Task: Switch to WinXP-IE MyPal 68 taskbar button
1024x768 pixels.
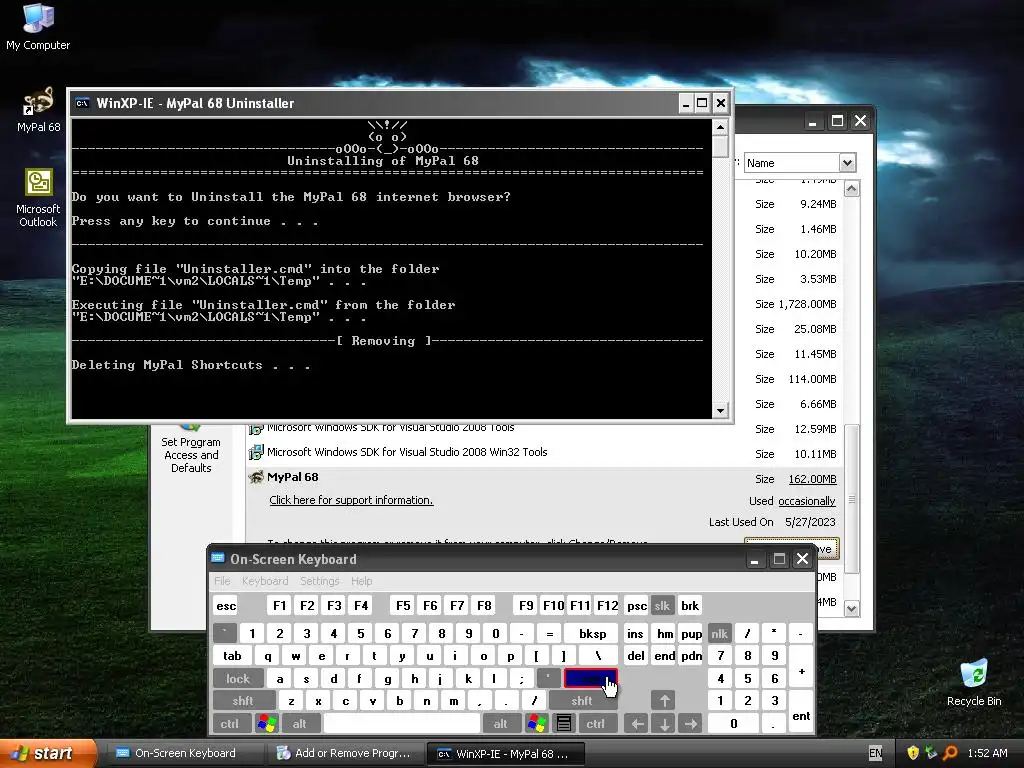Action: [505, 753]
